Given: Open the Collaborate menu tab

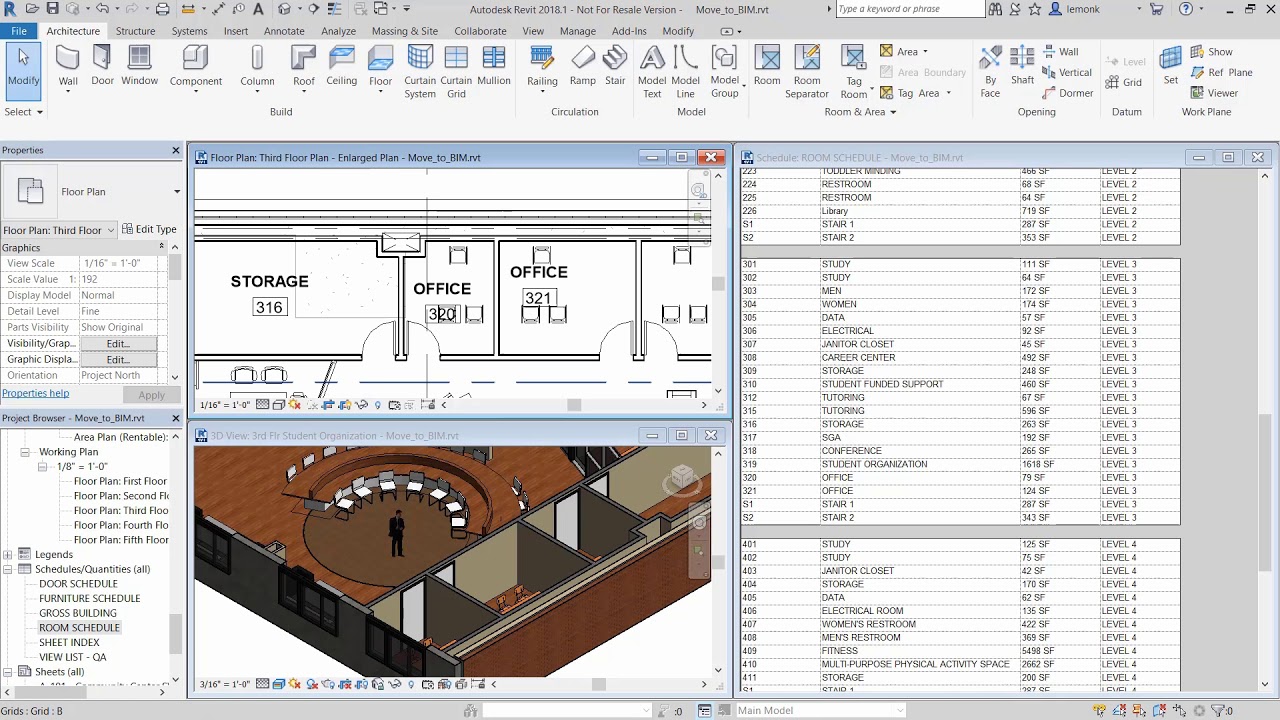Looking at the screenshot, I should pyautogui.click(x=480, y=31).
